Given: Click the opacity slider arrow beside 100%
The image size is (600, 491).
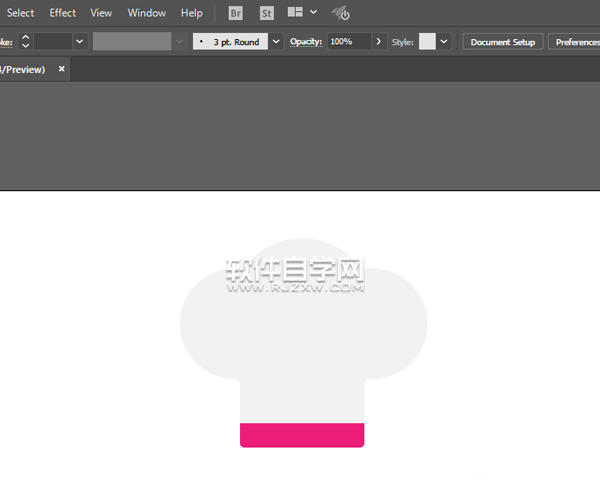Looking at the screenshot, I should [378, 42].
